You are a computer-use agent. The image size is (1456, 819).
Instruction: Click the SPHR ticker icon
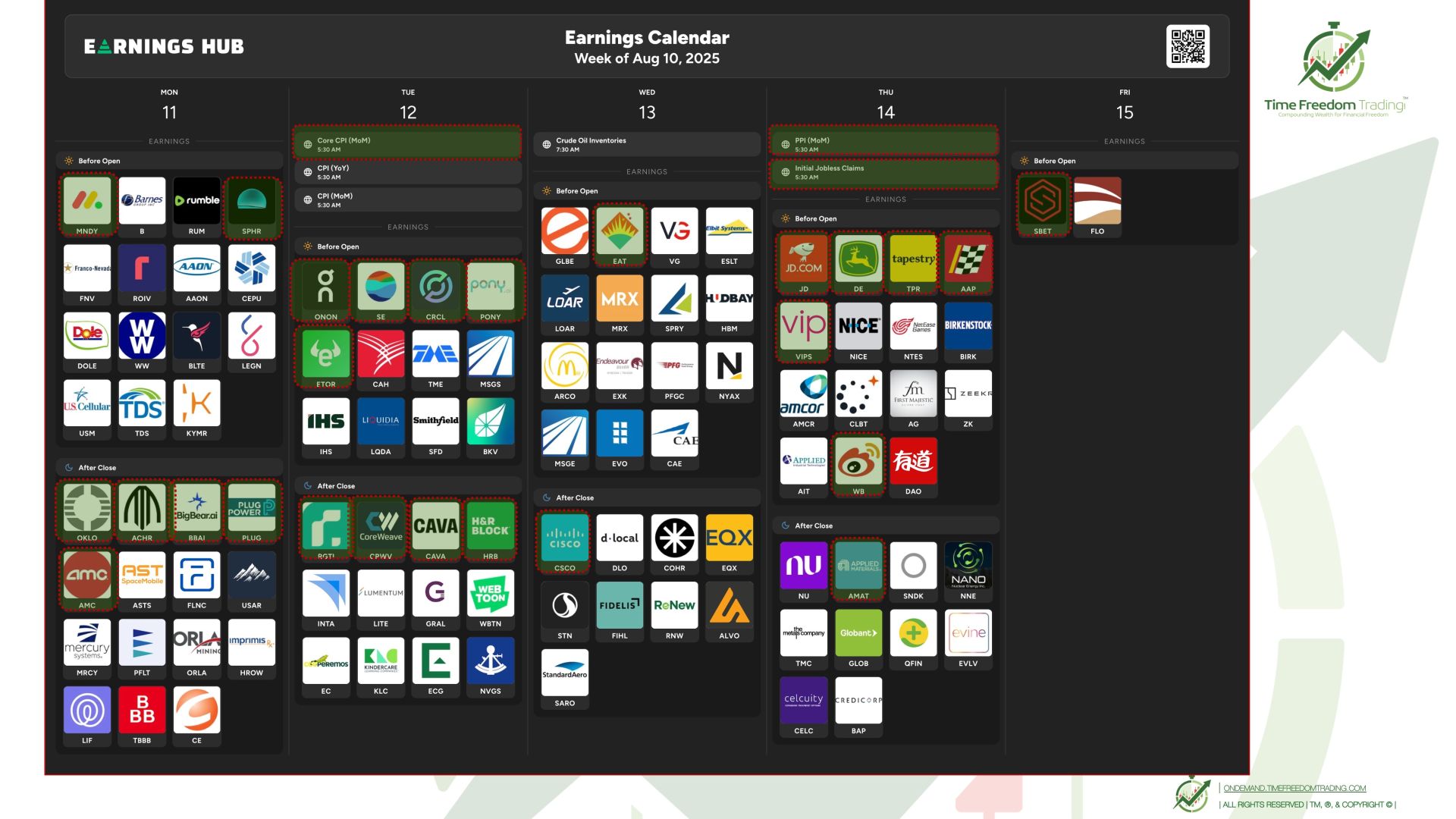[x=252, y=201]
